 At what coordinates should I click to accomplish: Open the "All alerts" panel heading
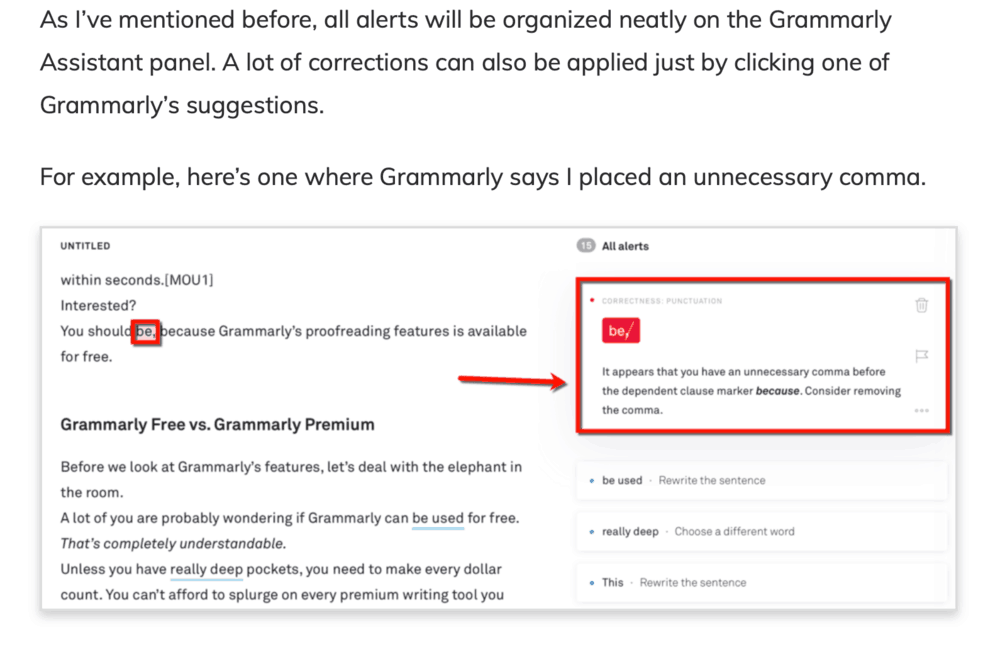625,246
